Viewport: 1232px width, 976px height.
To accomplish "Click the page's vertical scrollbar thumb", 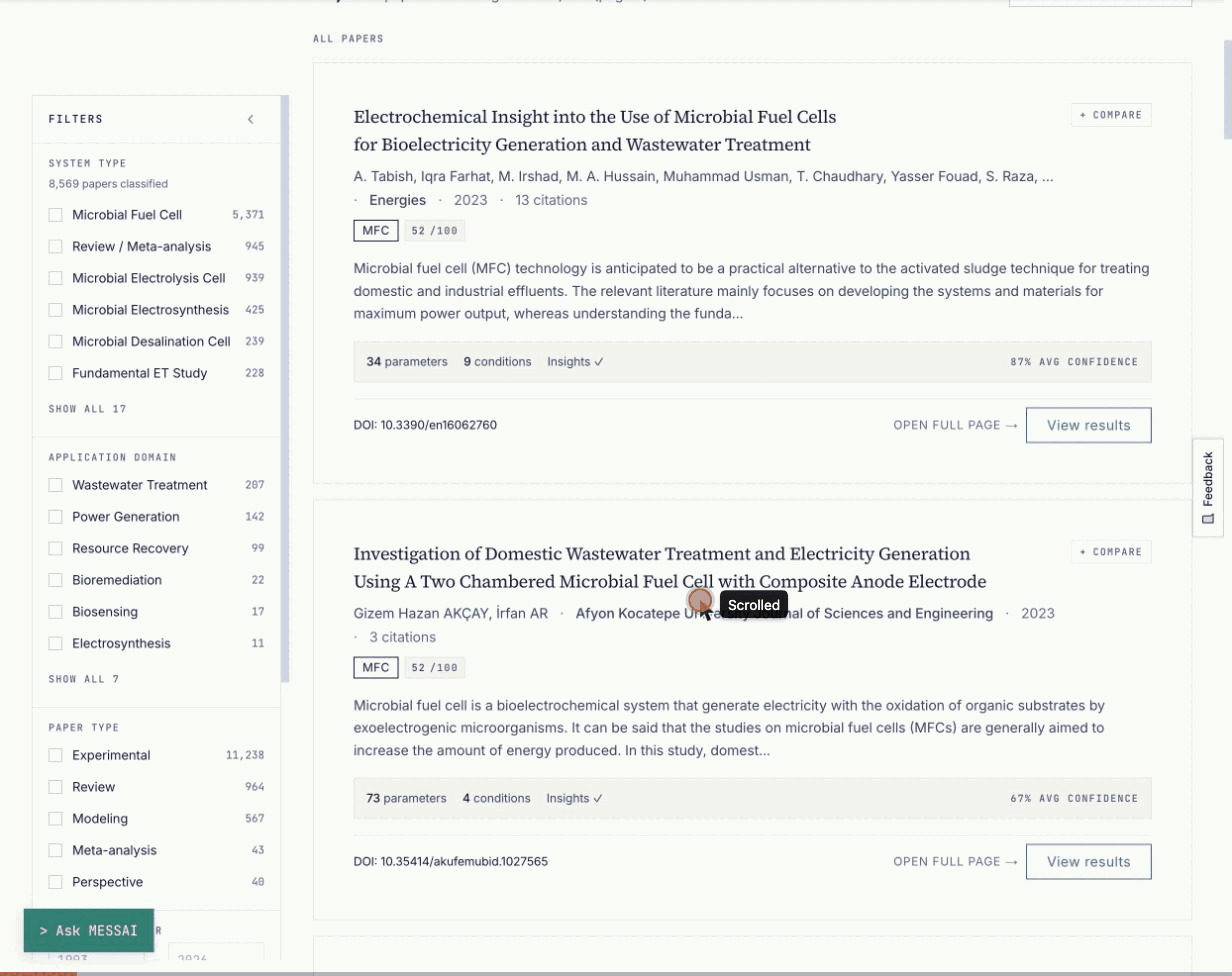I will click(1228, 90).
